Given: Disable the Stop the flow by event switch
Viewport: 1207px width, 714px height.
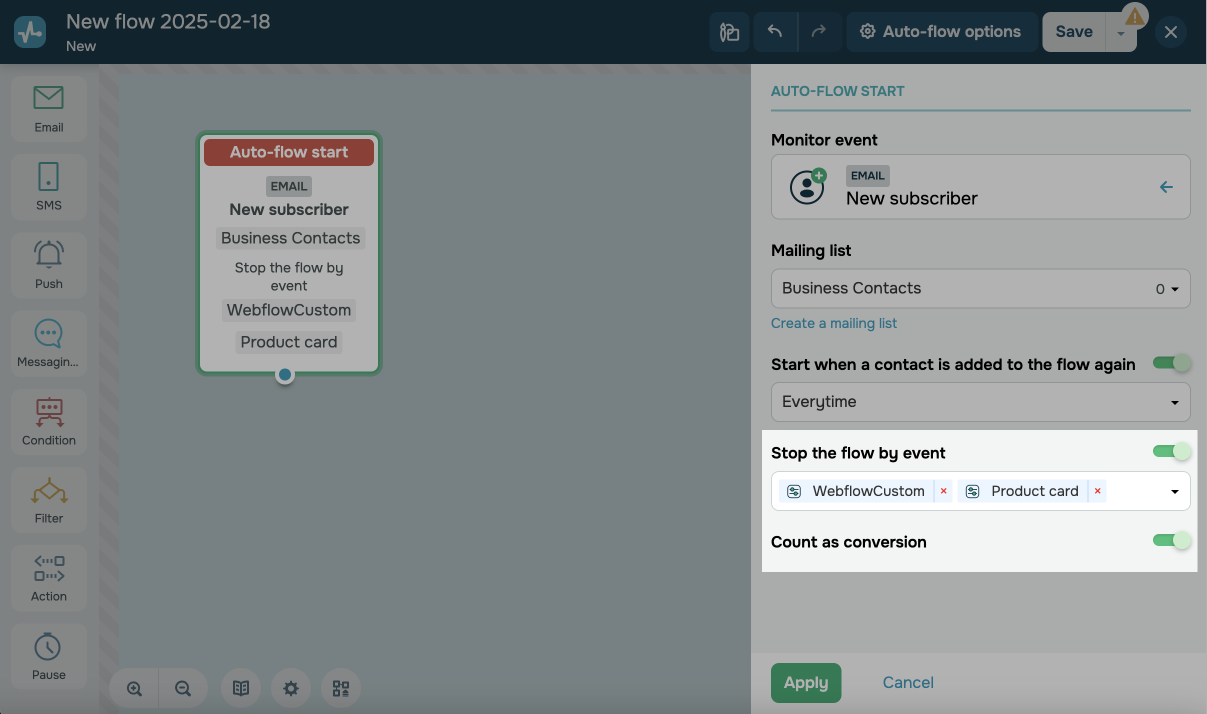Looking at the screenshot, I should [1171, 452].
